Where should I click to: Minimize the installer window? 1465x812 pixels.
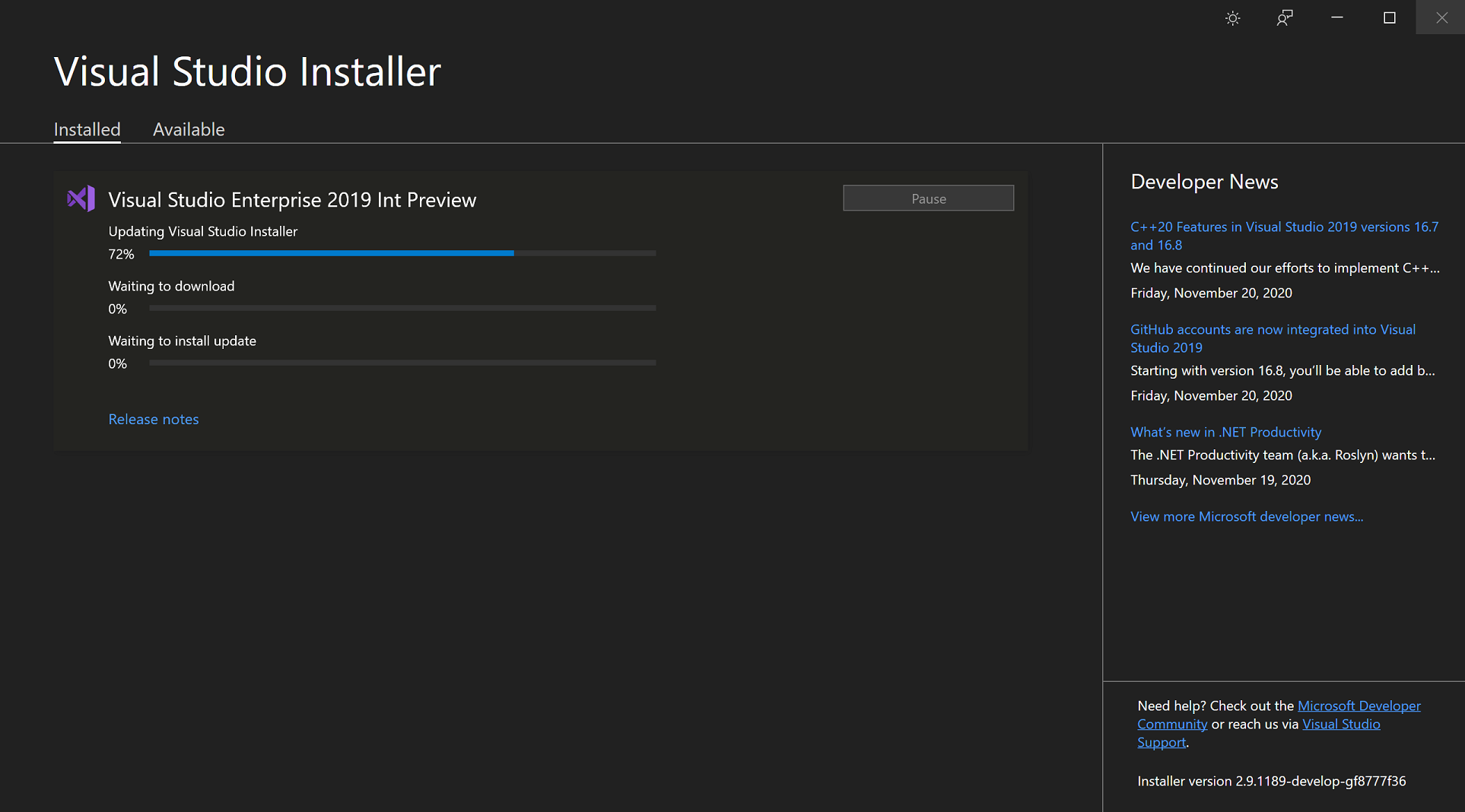click(1337, 17)
